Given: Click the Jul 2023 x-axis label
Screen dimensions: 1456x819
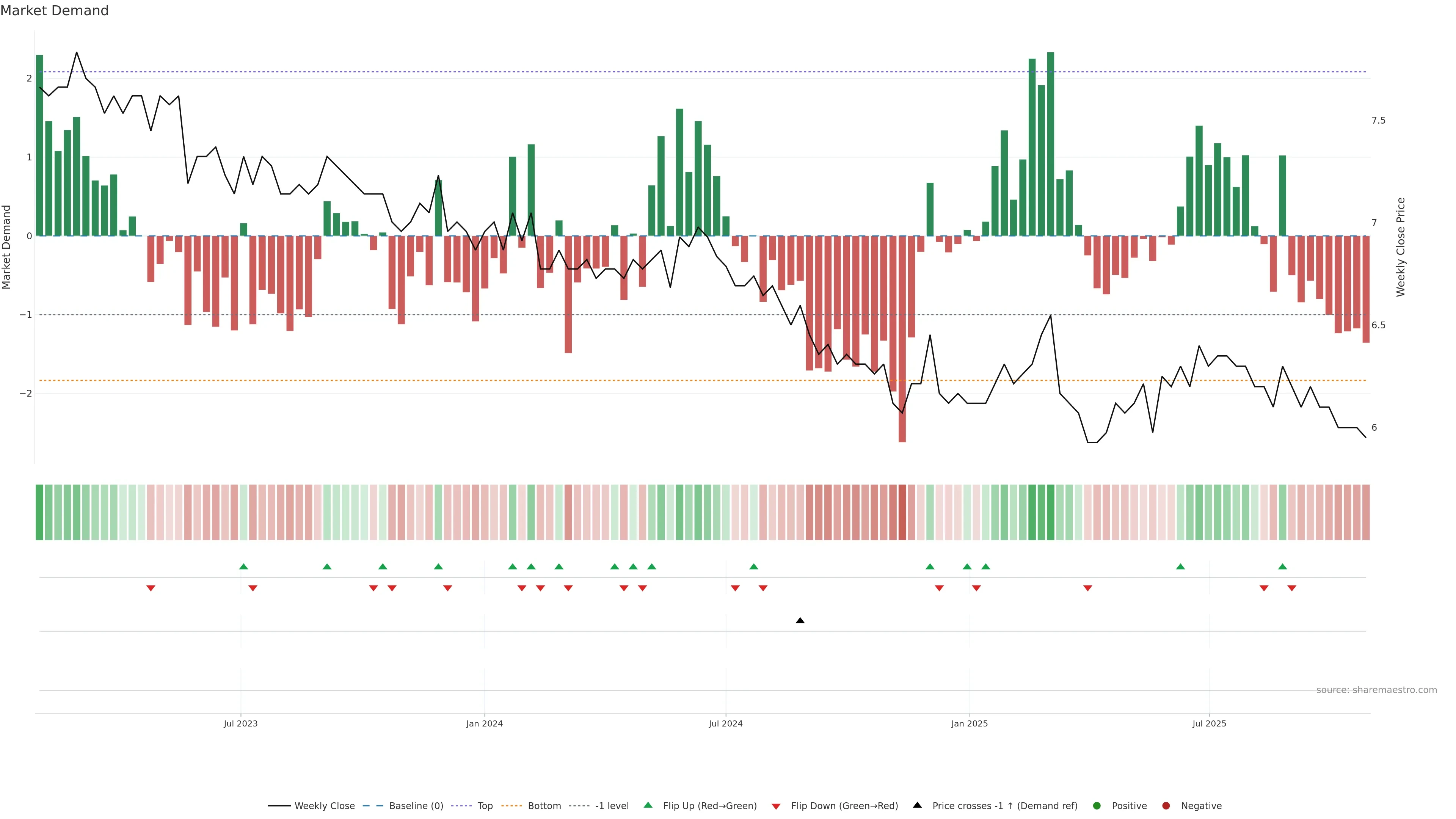Looking at the screenshot, I should click(x=240, y=723).
